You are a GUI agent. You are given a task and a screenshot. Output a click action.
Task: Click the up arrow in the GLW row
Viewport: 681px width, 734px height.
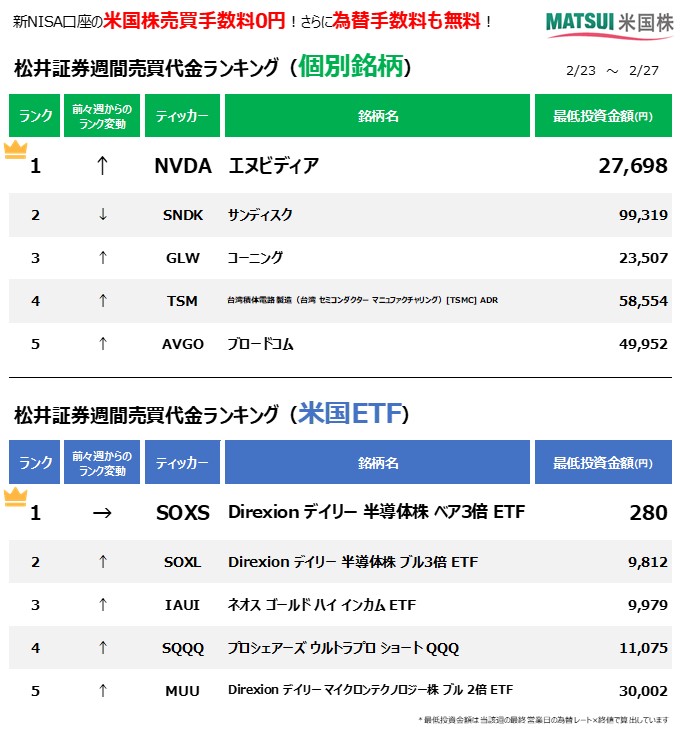point(103,257)
